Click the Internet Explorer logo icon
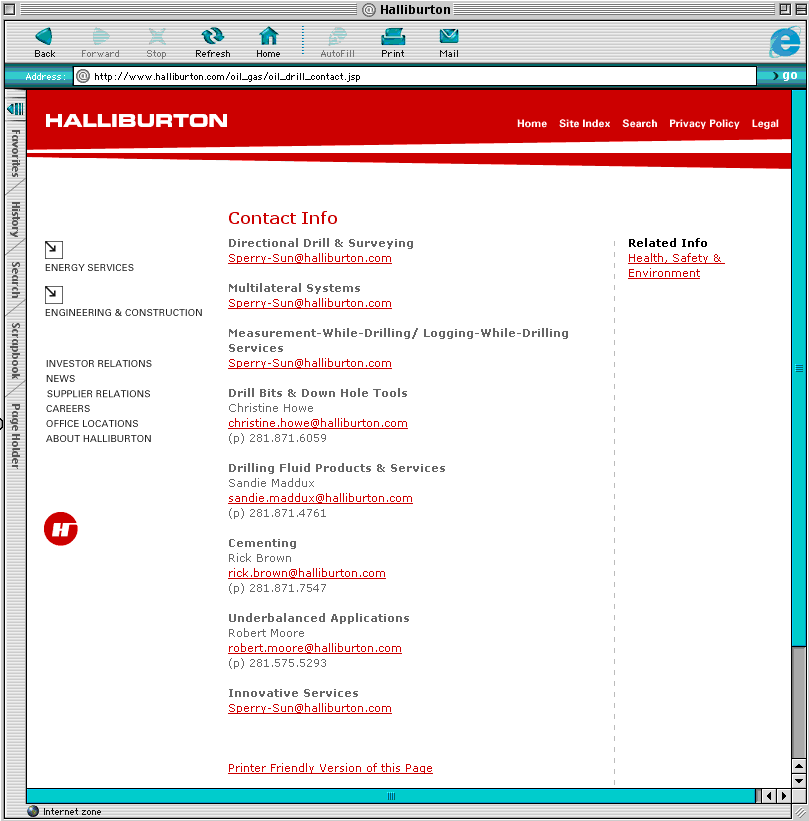809x821 pixels. pos(785,42)
